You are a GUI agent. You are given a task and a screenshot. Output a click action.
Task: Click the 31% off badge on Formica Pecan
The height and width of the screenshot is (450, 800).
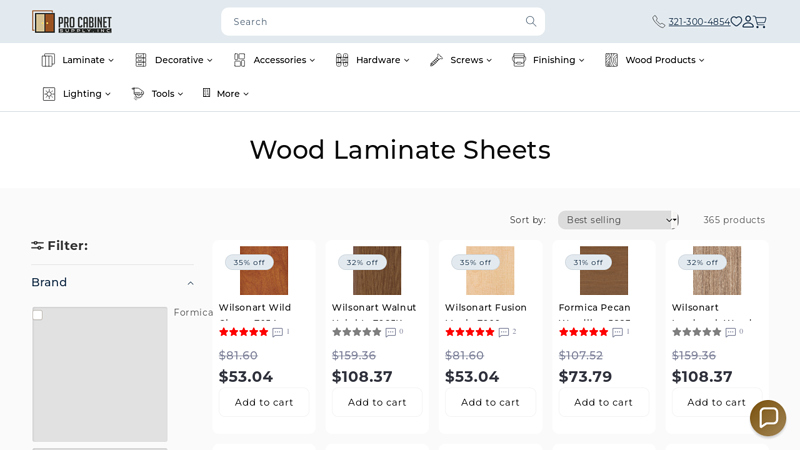[x=588, y=262]
